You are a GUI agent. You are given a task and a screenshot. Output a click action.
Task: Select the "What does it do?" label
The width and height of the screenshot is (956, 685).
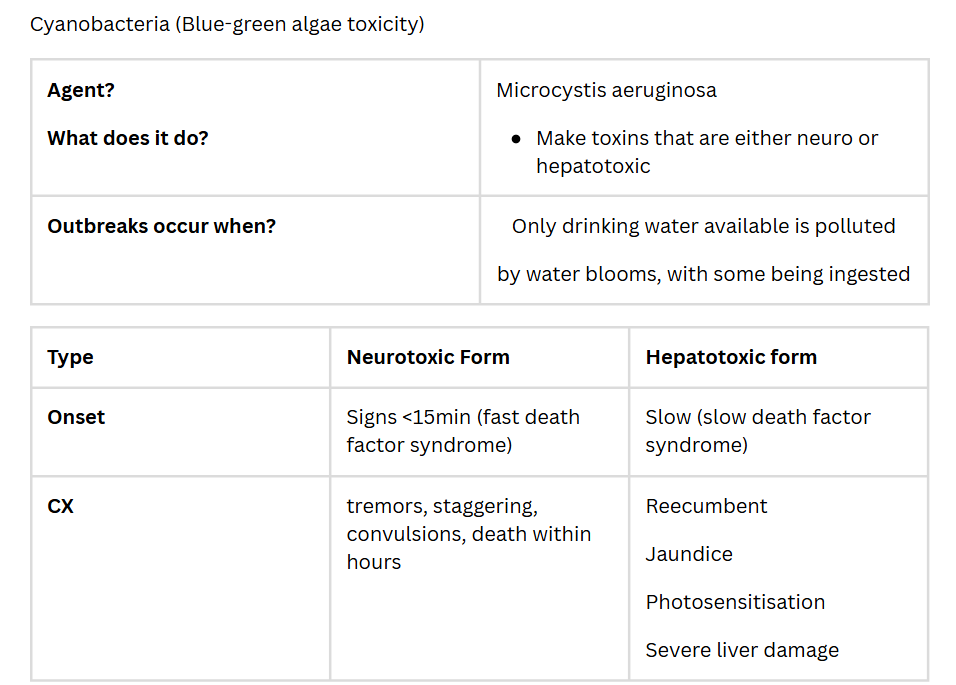pyautogui.click(x=128, y=138)
